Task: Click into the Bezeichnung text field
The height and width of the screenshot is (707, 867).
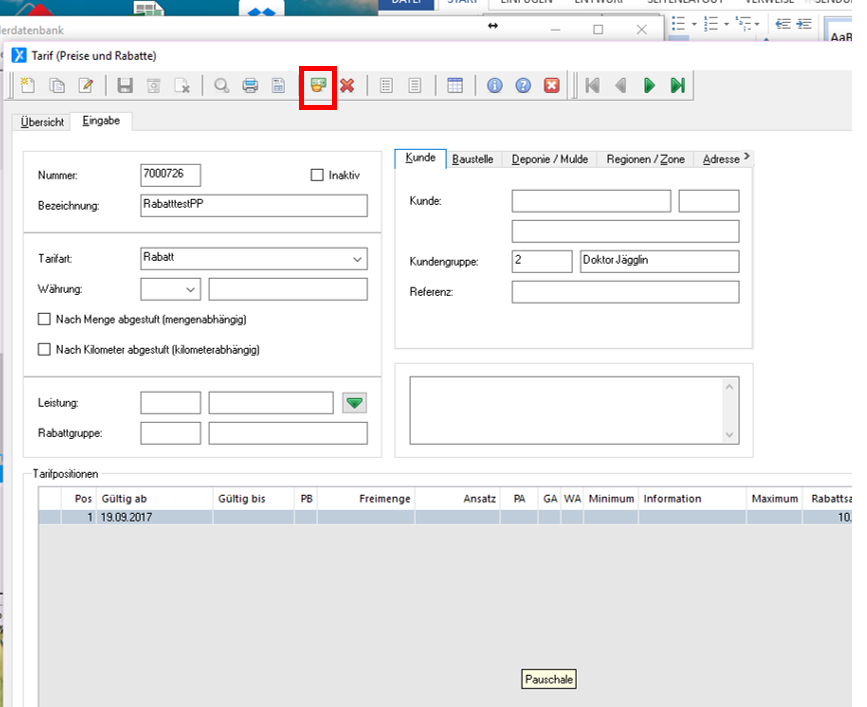Action: [254, 206]
